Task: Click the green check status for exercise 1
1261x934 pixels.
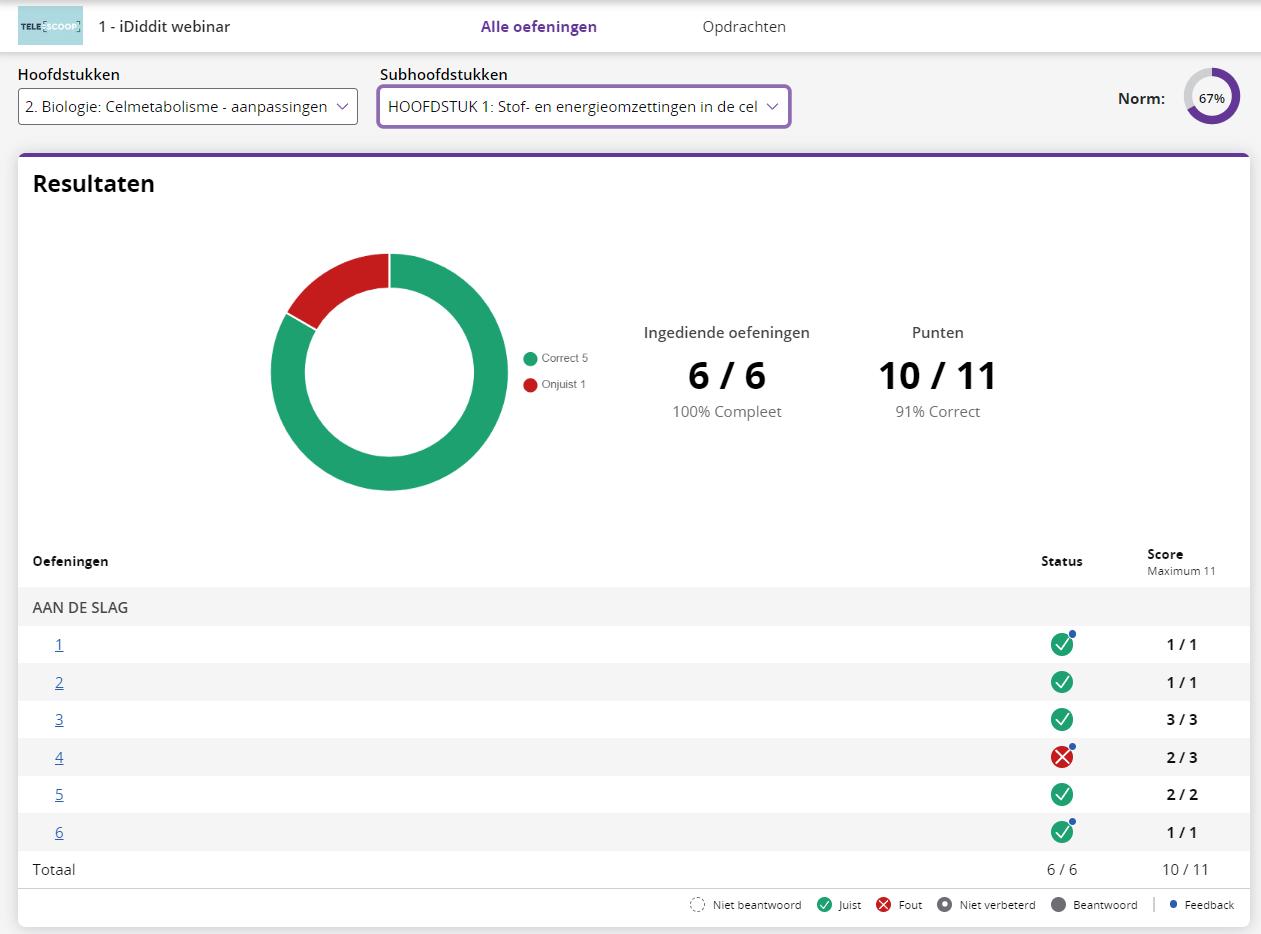Action: click(x=1062, y=644)
